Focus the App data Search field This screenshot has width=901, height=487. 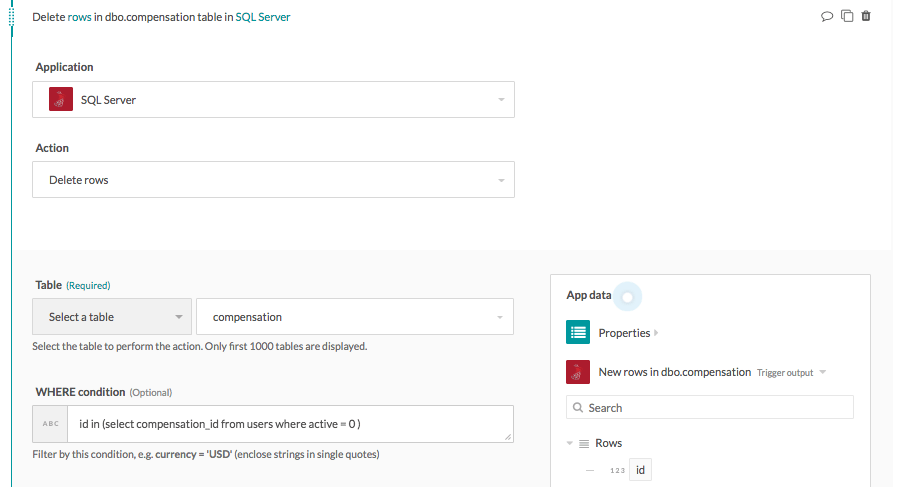tap(710, 407)
